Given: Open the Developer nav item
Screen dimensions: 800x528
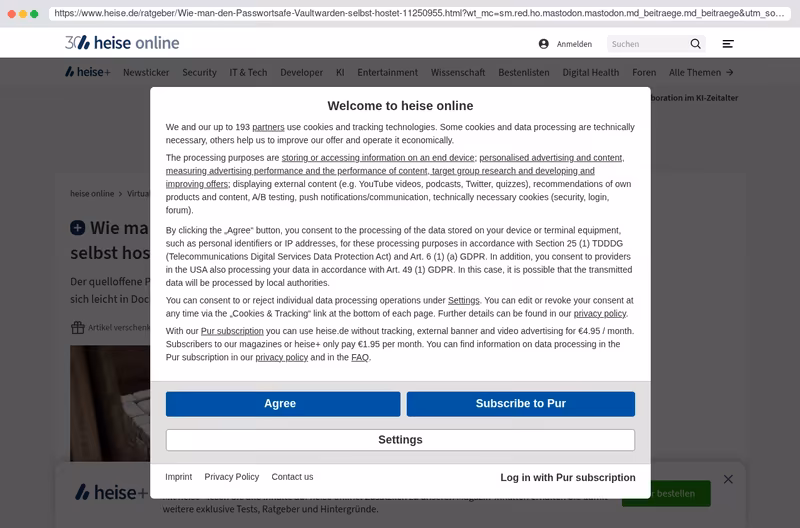Looking at the screenshot, I should pos(302,72).
